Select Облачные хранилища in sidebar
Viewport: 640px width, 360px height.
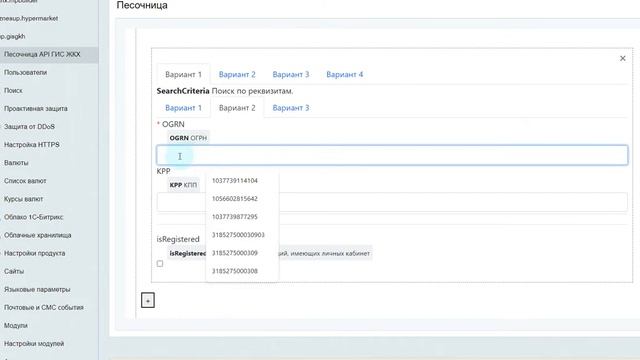(x=38, y=235)
